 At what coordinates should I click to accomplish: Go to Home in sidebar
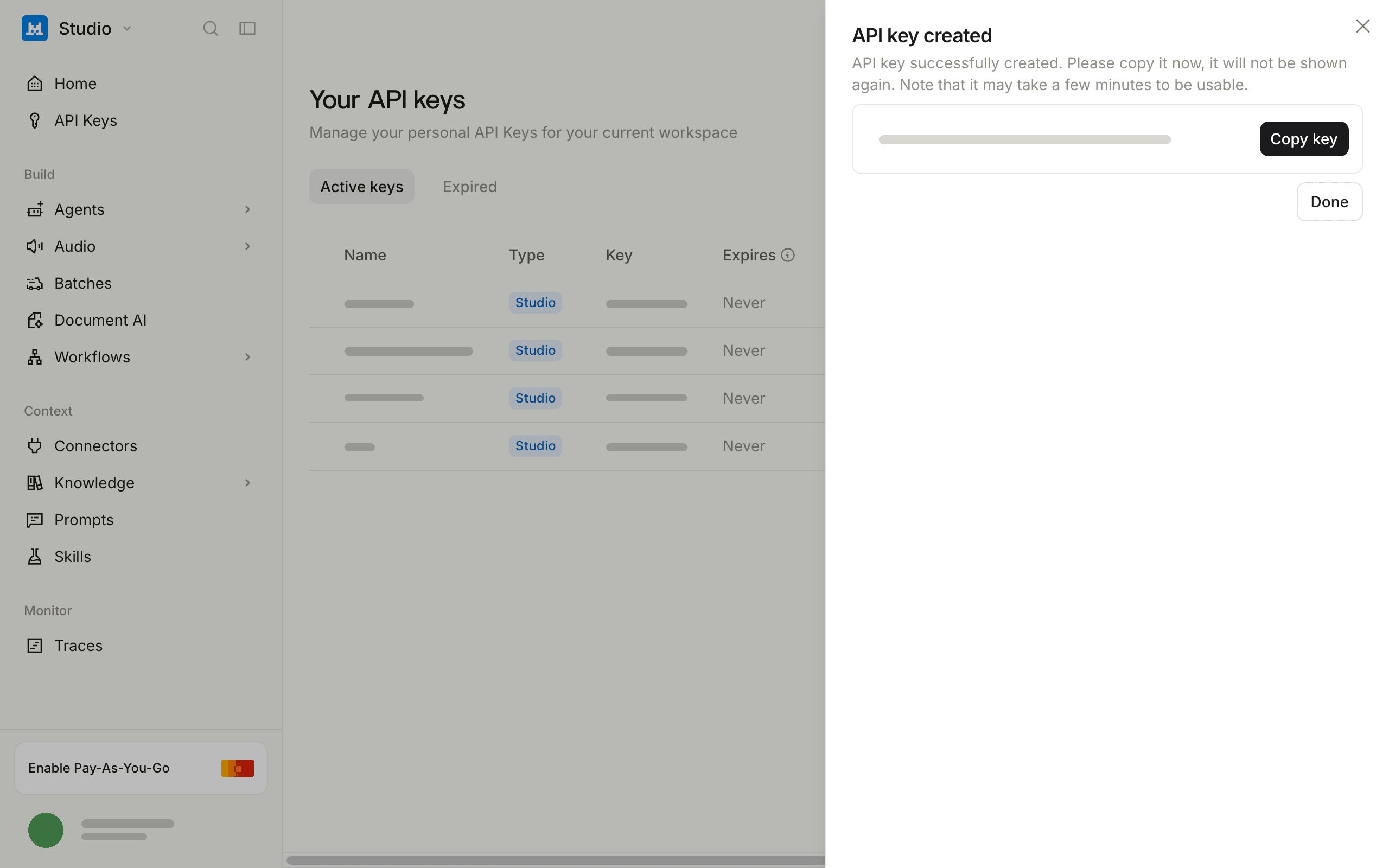pos(141,83)
